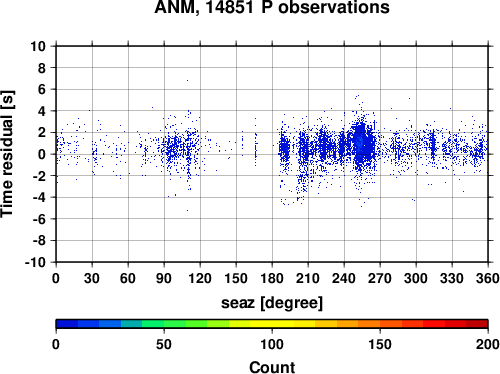Click the y-axis tick label '10'
This screenshot has width=500, height=374.
click(x=38, y=46)
